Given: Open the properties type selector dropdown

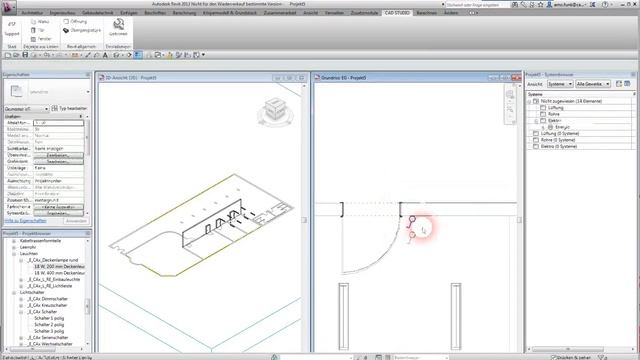Looking at the screenshot, I should click(x=47, y=92).
